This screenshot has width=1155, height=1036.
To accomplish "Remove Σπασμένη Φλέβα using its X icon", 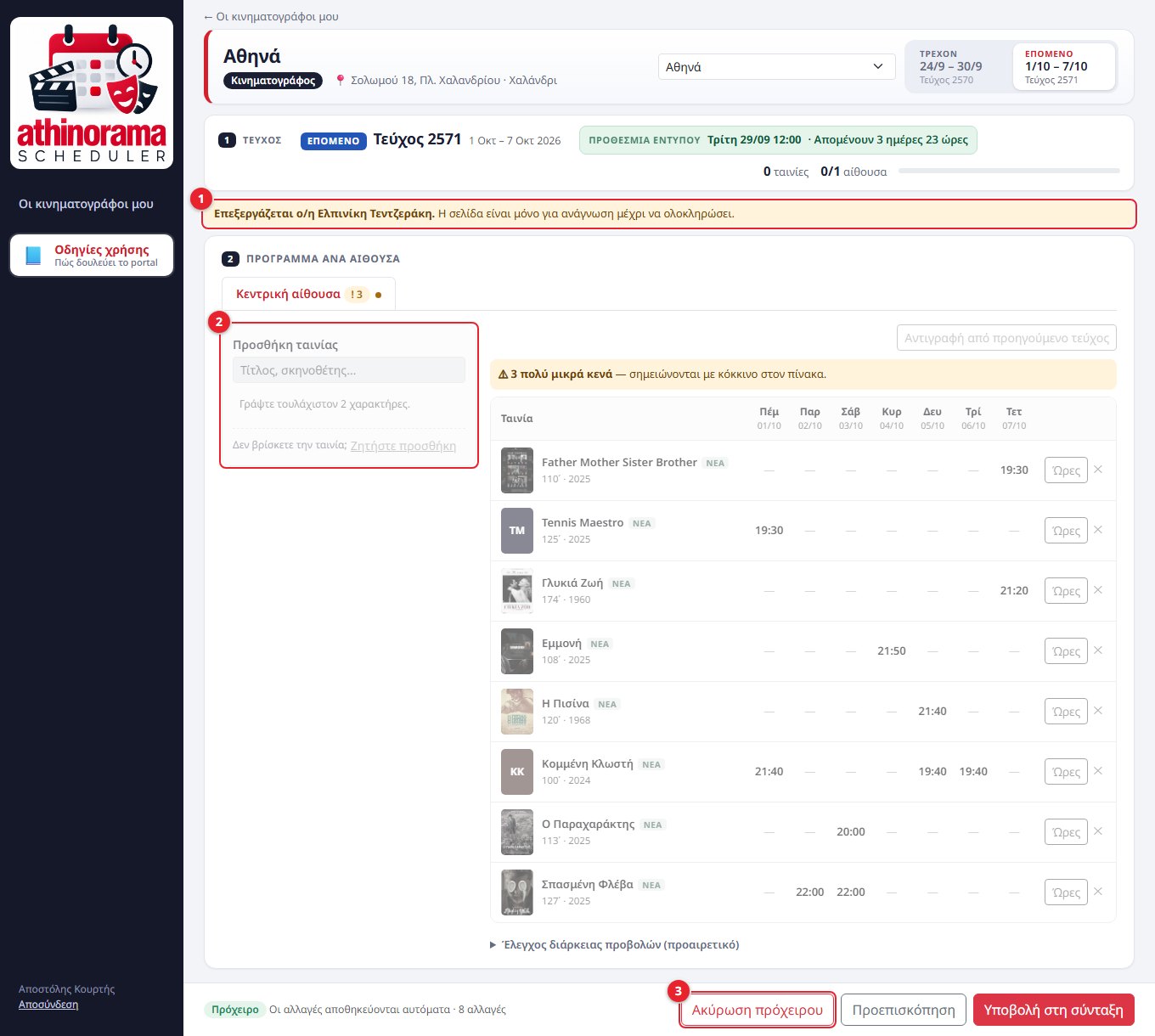I will pyautogui.click(x=1098, y=892).
